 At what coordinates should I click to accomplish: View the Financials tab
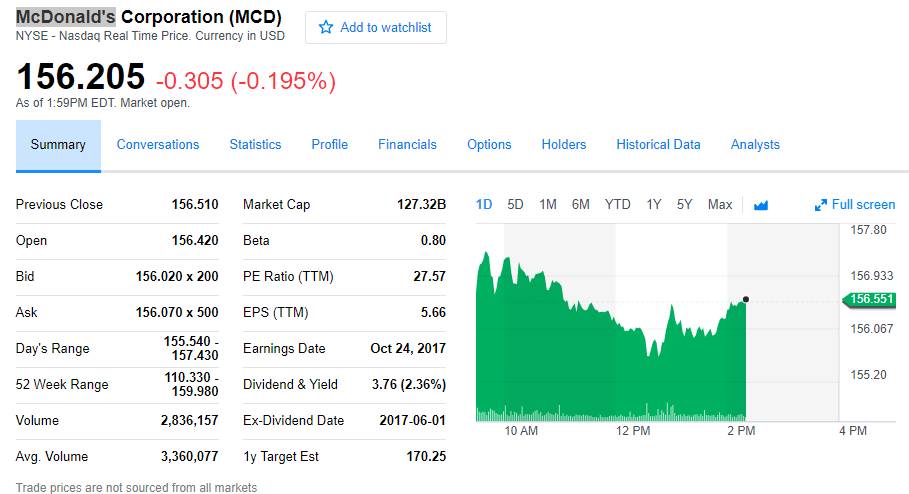(x=407, y=145)
